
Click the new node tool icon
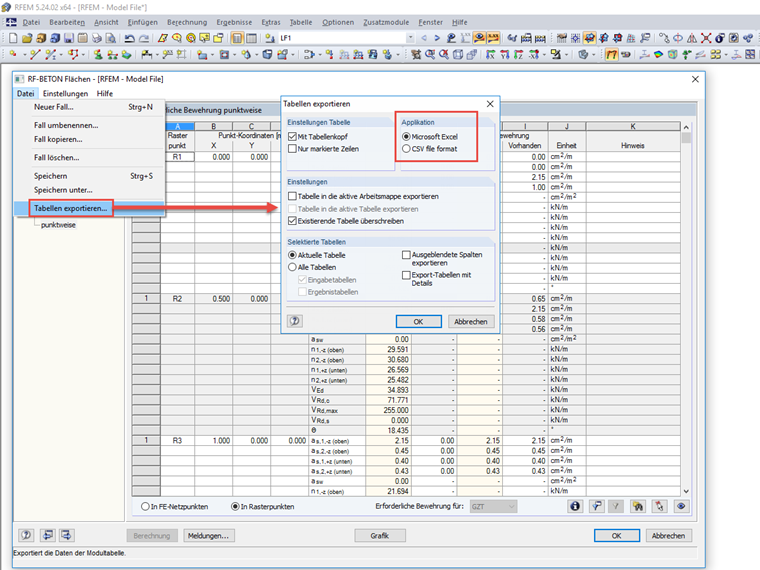point(13,54)
